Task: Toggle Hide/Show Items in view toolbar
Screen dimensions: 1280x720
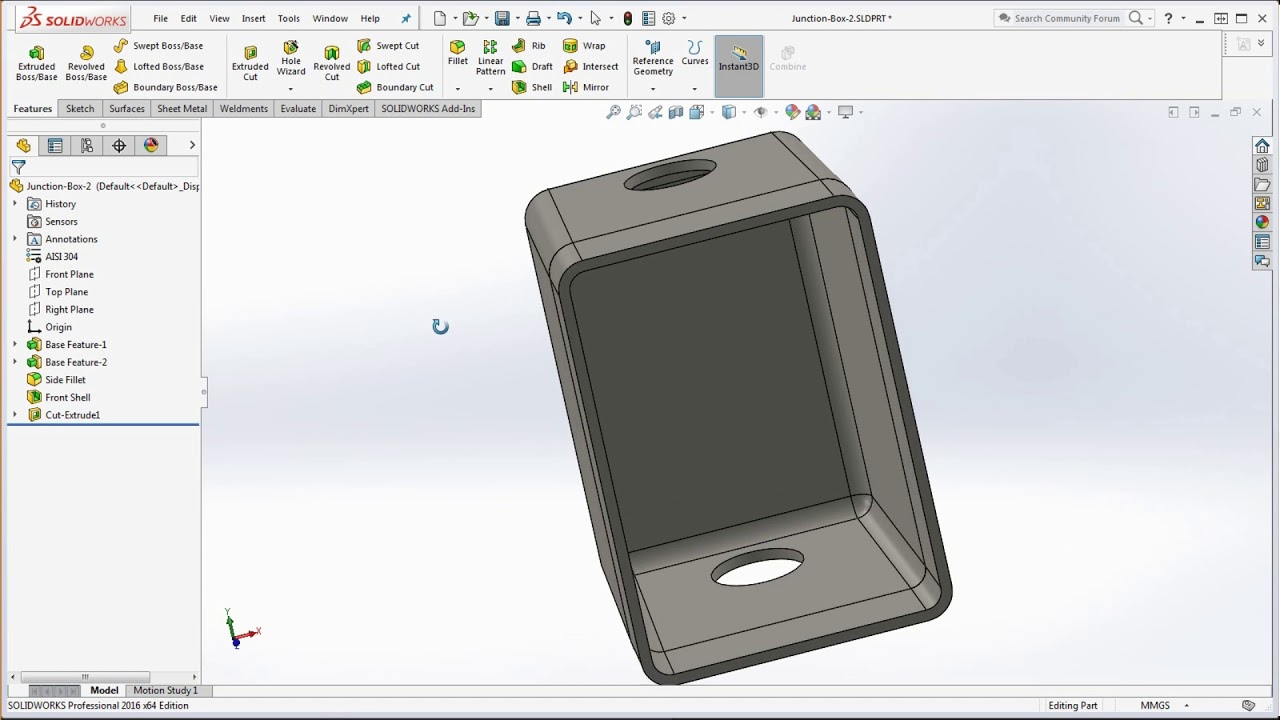Action: 761,112
